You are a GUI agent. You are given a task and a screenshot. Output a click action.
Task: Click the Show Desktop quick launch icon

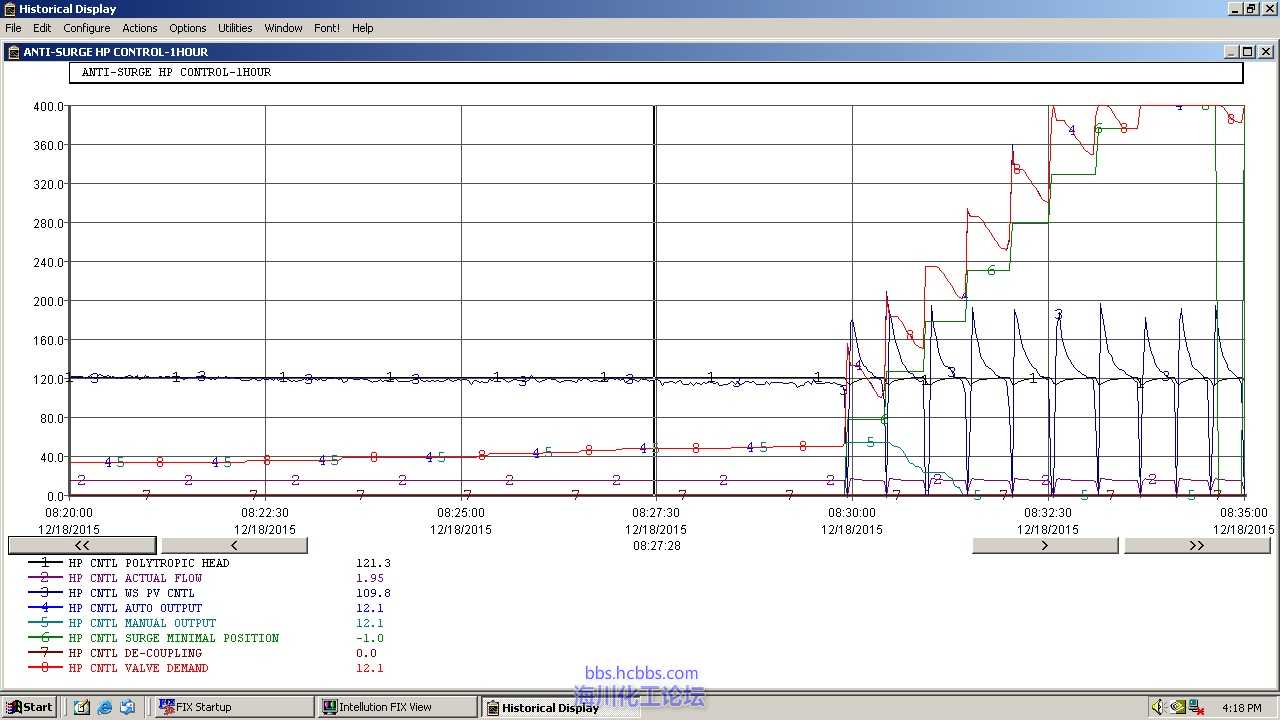127,707
